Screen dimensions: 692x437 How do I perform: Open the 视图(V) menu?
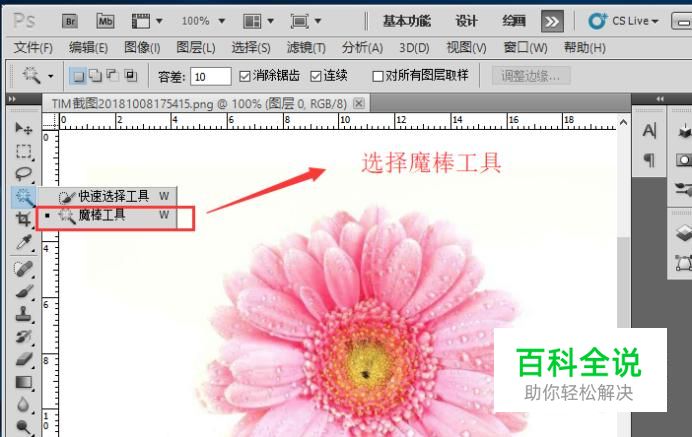466,47
